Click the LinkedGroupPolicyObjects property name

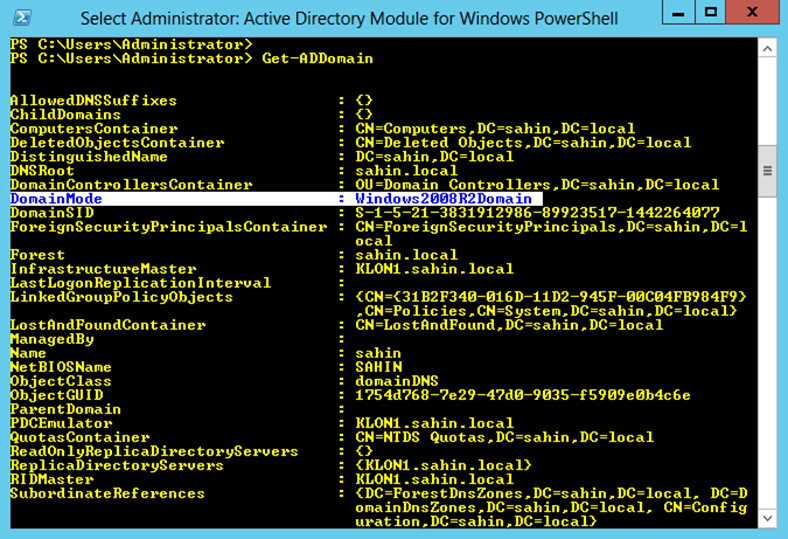(122, 297)
